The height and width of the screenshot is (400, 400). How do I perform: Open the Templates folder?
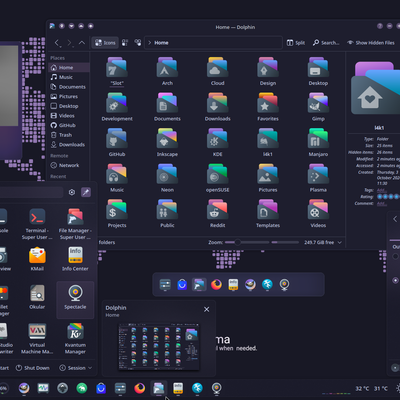268,214
